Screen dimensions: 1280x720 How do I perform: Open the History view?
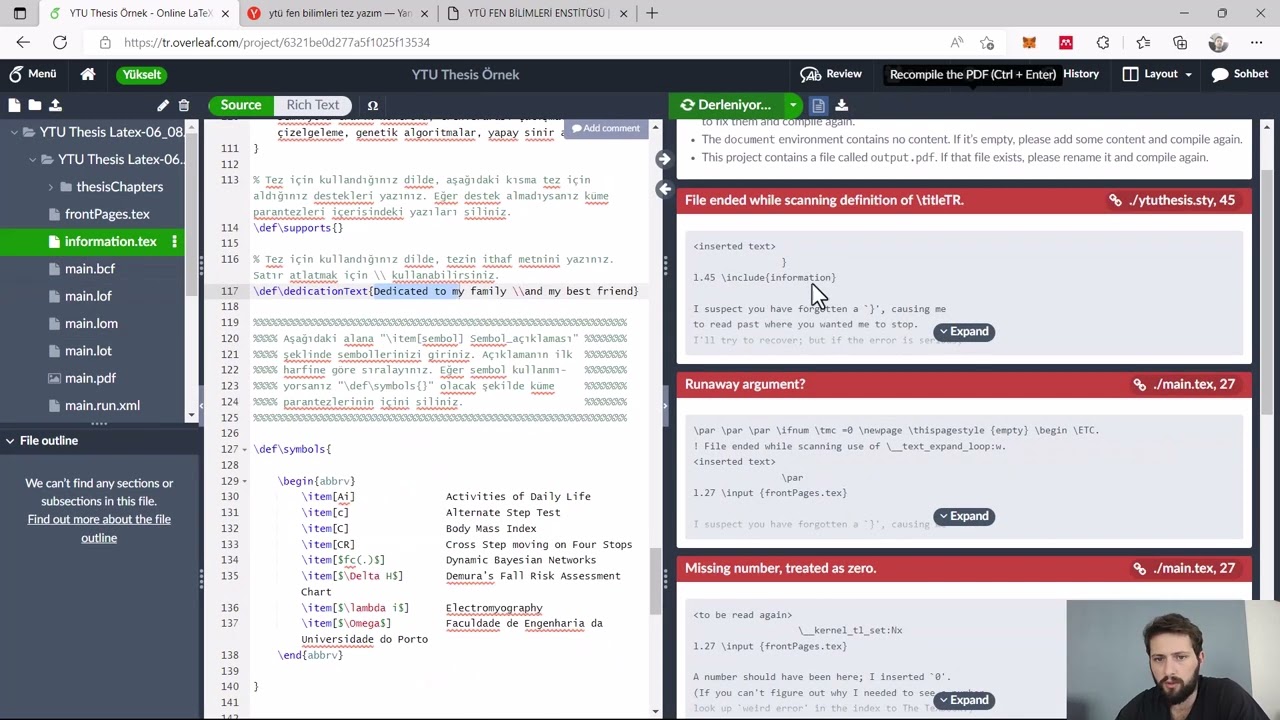(x=1080, y=74)
